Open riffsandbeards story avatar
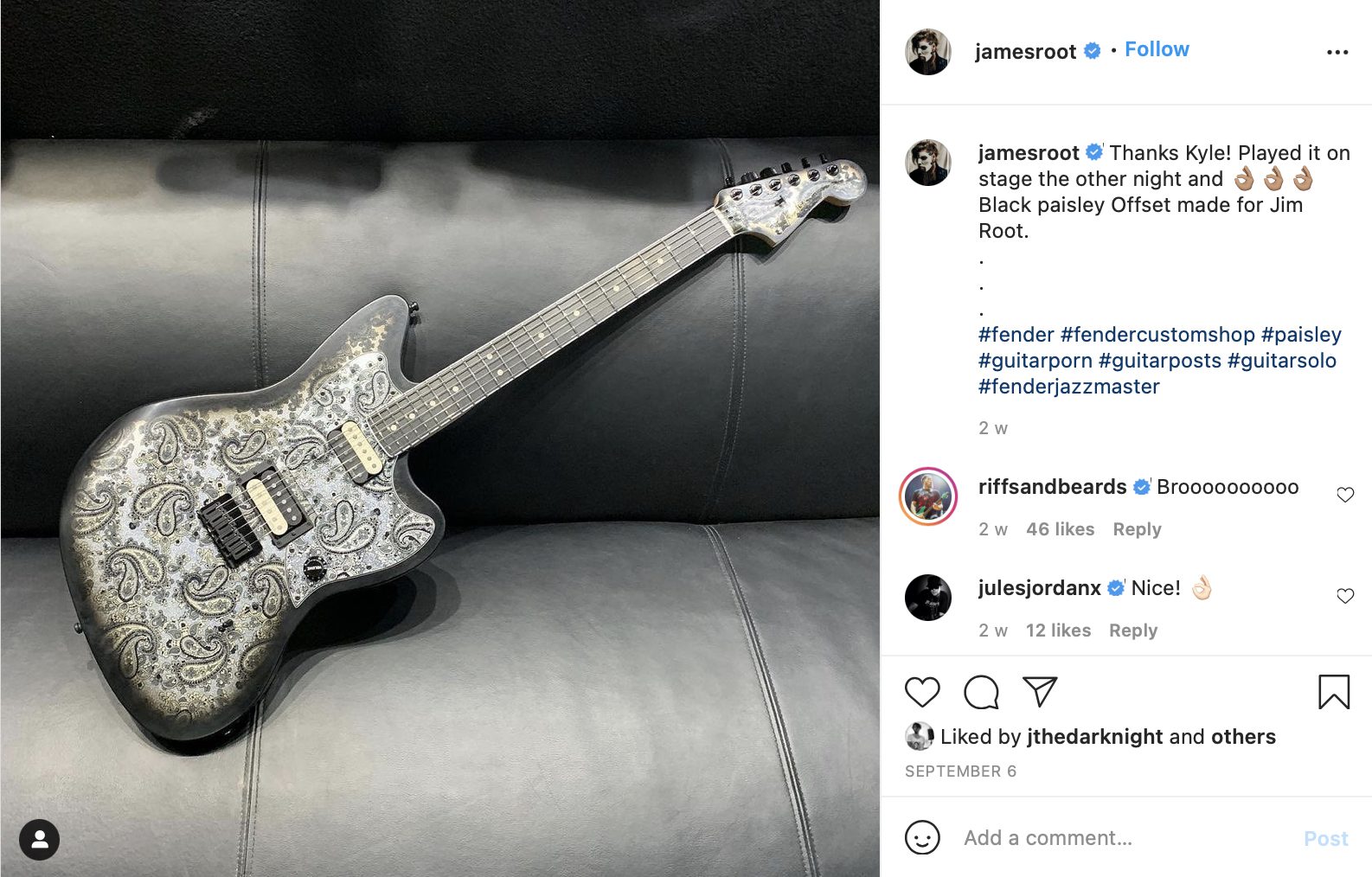Image resolution: width=1372 pixels, height=877 pixels. [x=928, y=496]
